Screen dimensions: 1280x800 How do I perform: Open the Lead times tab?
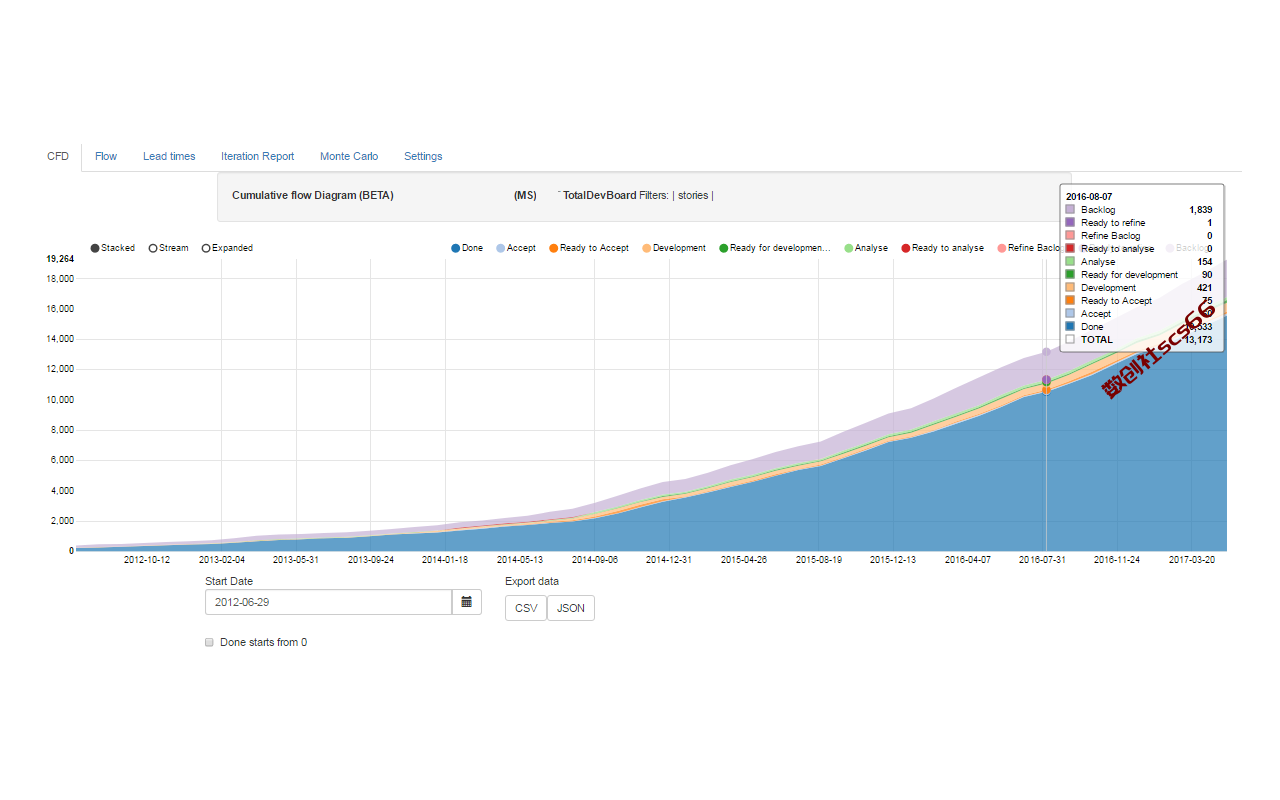tap(169, 156)
